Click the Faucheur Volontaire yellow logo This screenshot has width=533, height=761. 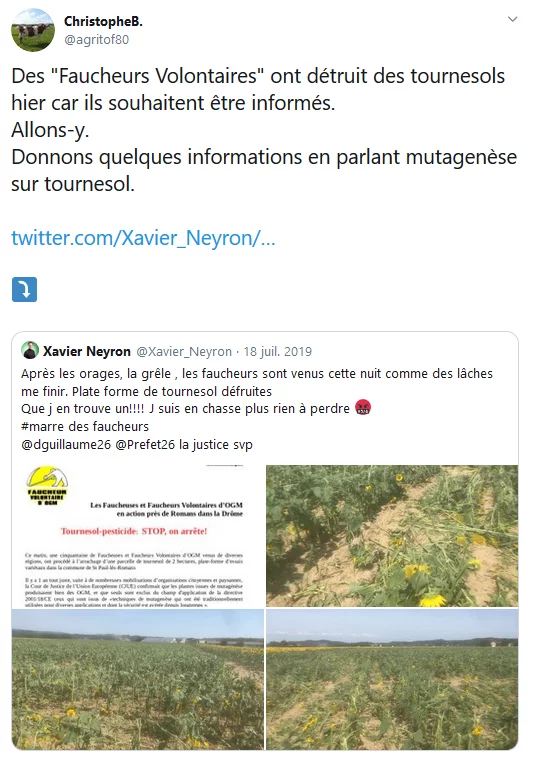pyautogui.click(x=47, y=486)
